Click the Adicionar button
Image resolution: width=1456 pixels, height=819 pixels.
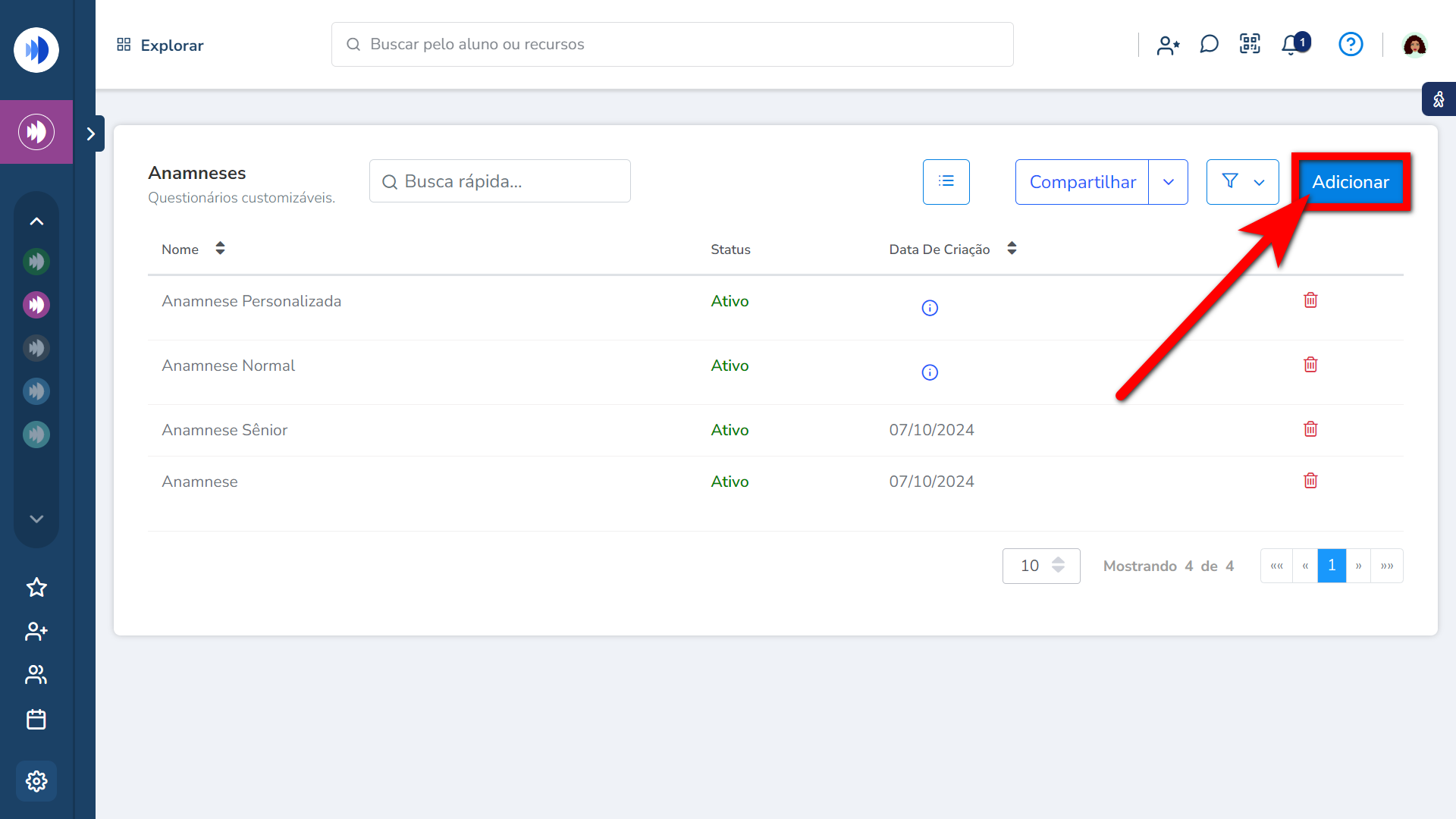click(1350, 182)
